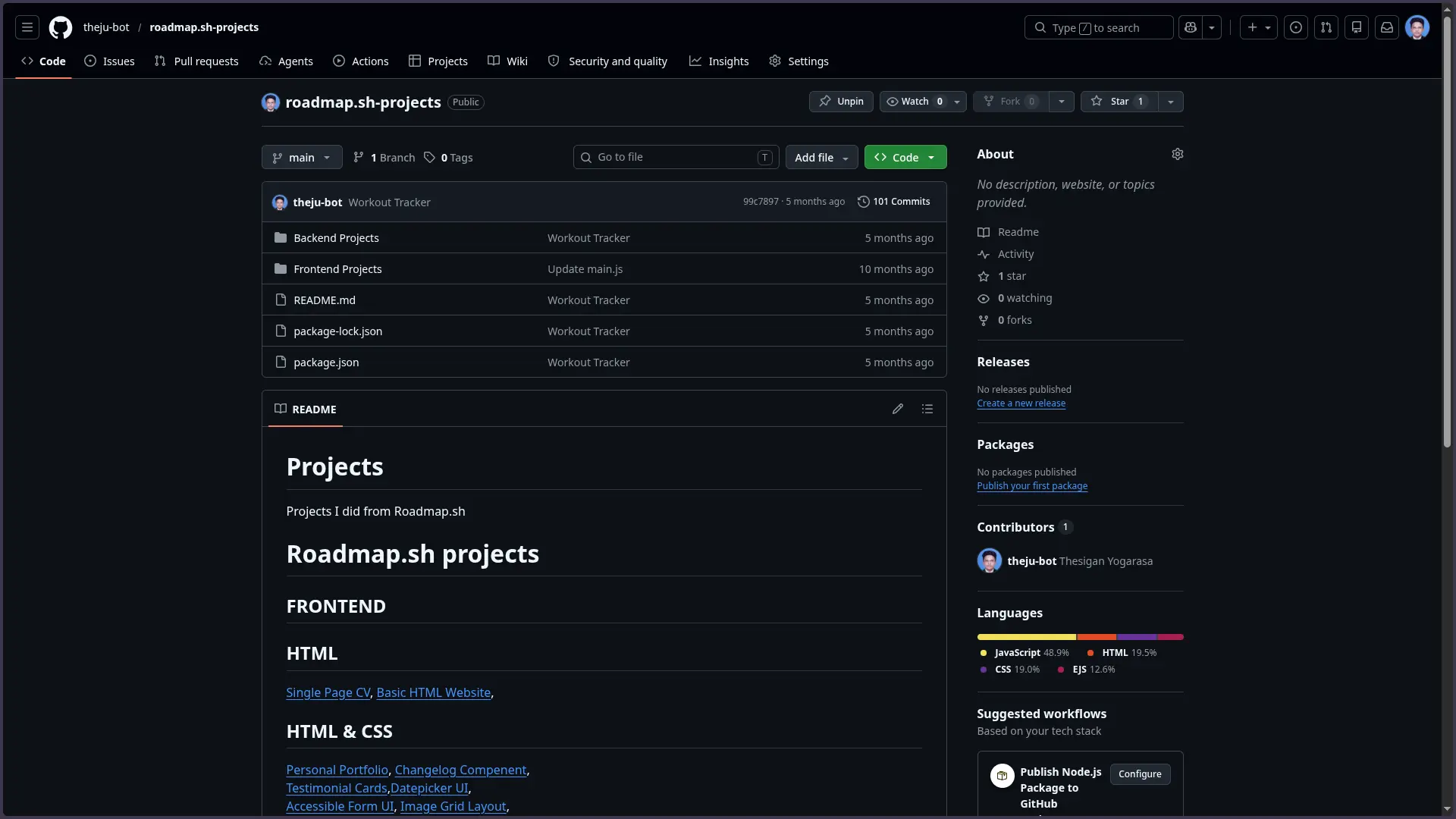View the 0 Tags link
This screenshot has width=1456, height=819.
point(448,158)
